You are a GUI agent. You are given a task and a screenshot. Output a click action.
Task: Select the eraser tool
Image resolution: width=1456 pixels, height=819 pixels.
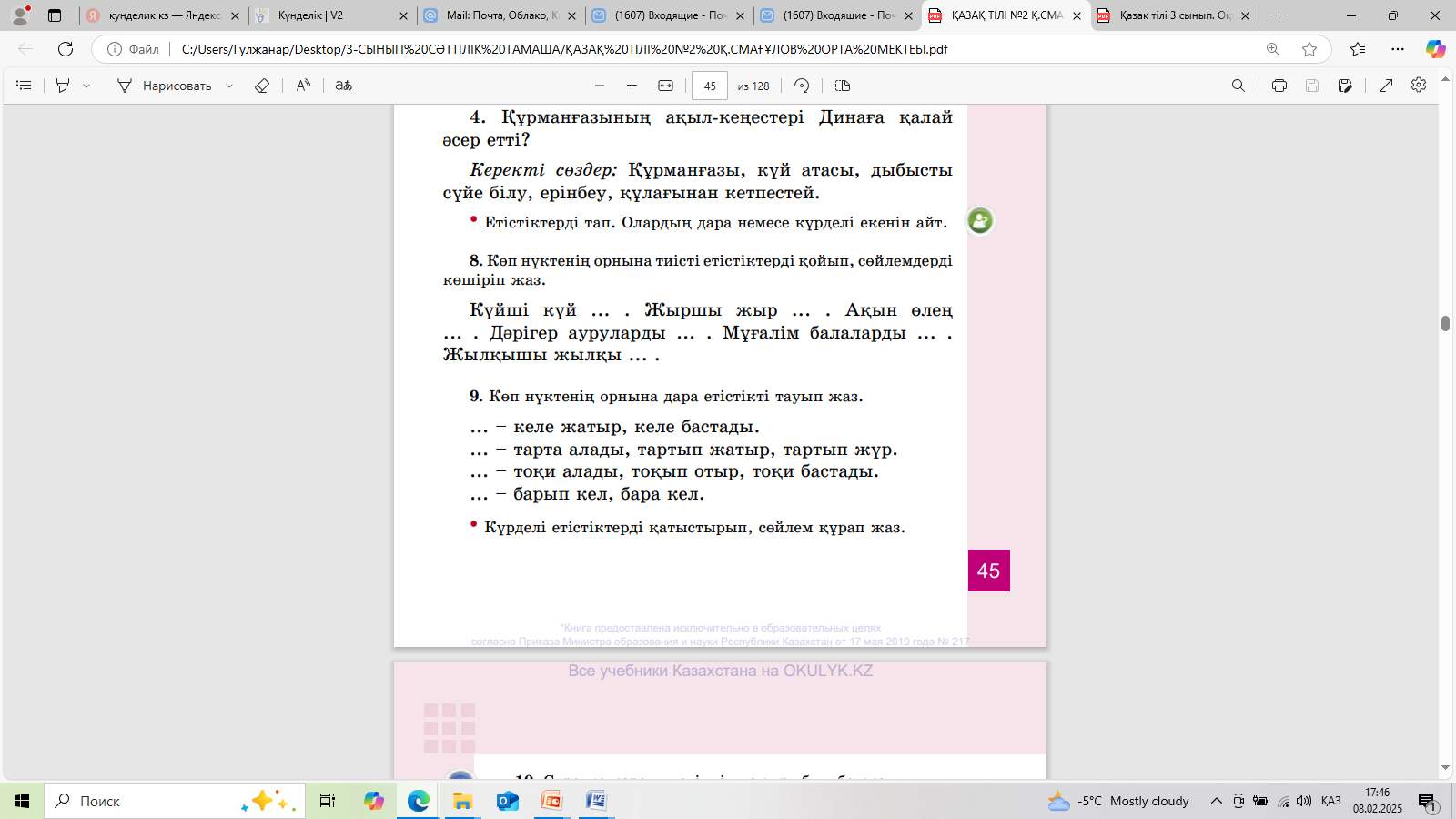(262, 86)
